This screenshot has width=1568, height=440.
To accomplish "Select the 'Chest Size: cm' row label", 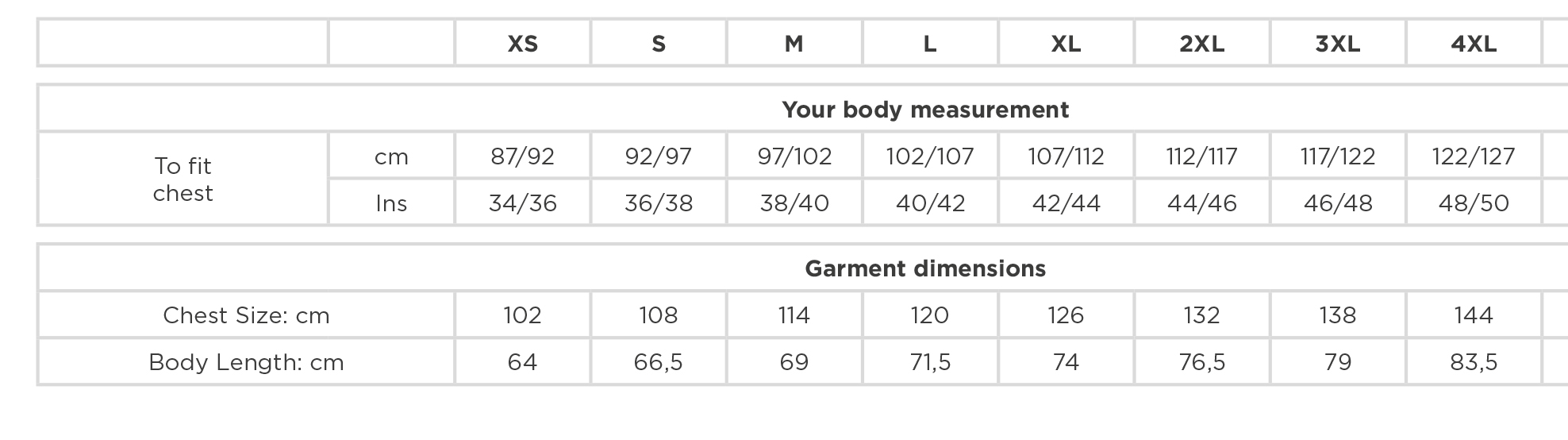I will tap(246, 315).
